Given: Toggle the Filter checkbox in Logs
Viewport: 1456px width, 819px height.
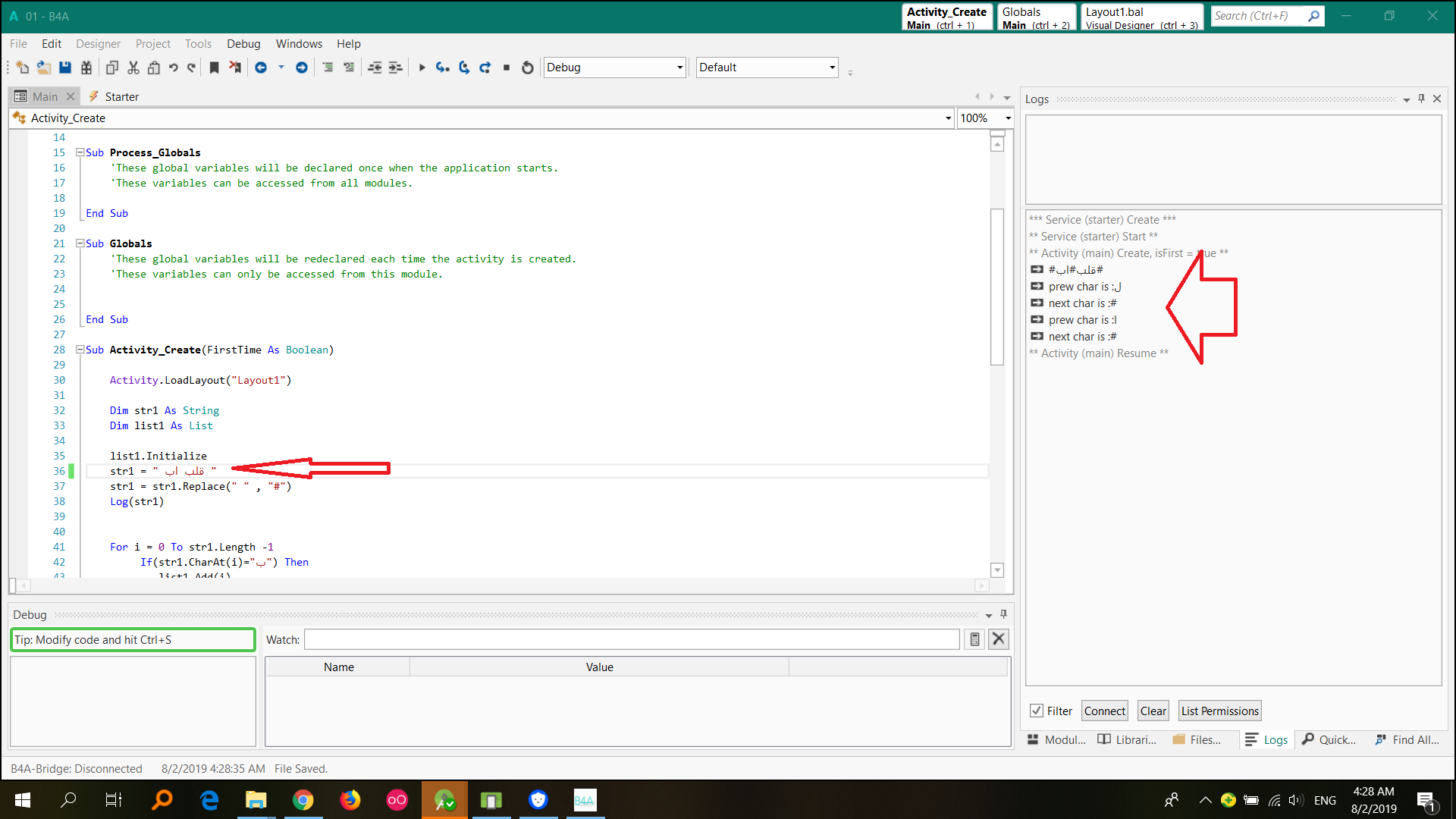Looking at the screenshot, I should [1036, 711].
